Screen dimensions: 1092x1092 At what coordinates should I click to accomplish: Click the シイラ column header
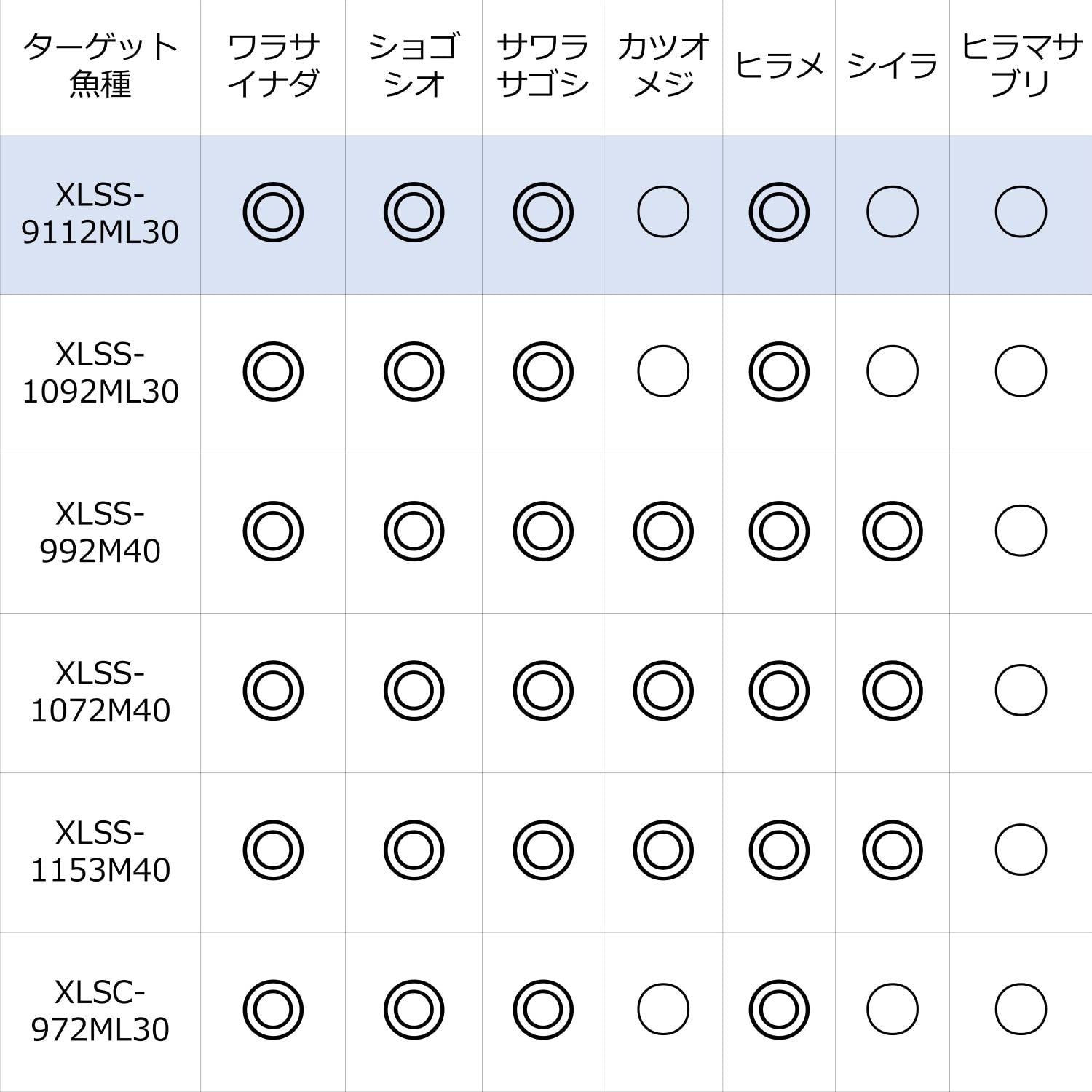[x=892, y=66]
